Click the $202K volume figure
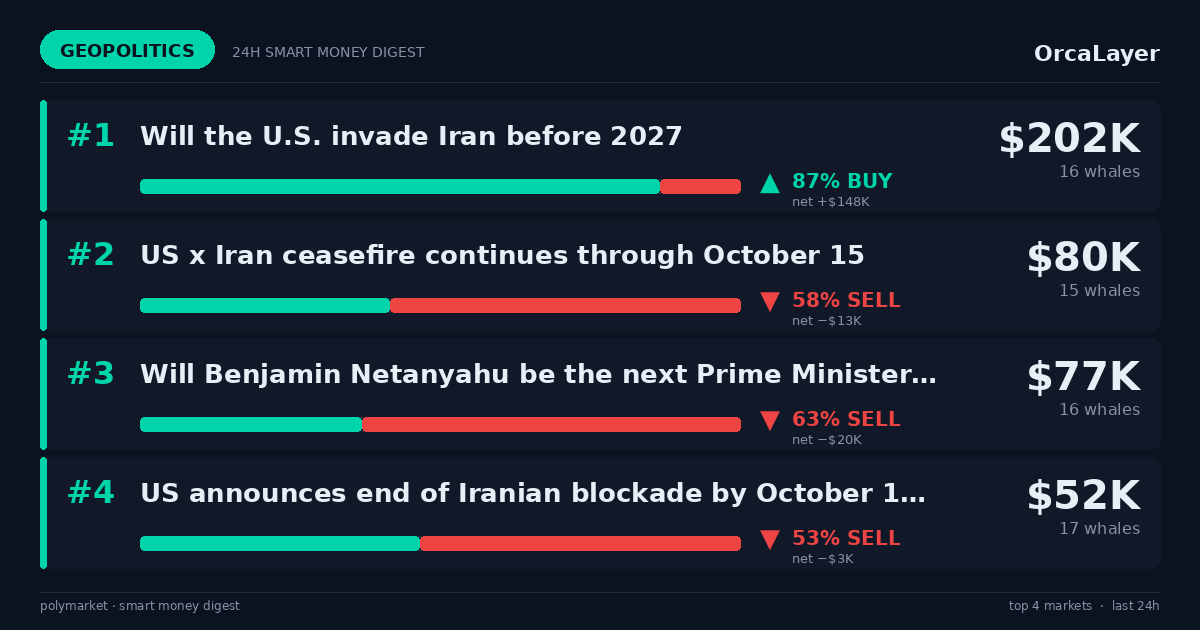1200x630 pixels. pos(1069,139)
